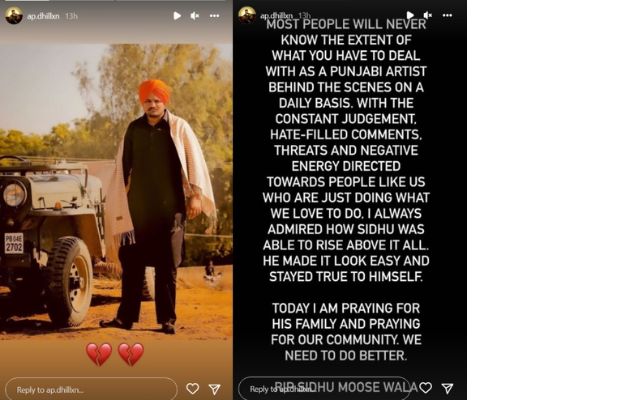Play the left story
640x400 pixels.
click(x=177, y=16)
